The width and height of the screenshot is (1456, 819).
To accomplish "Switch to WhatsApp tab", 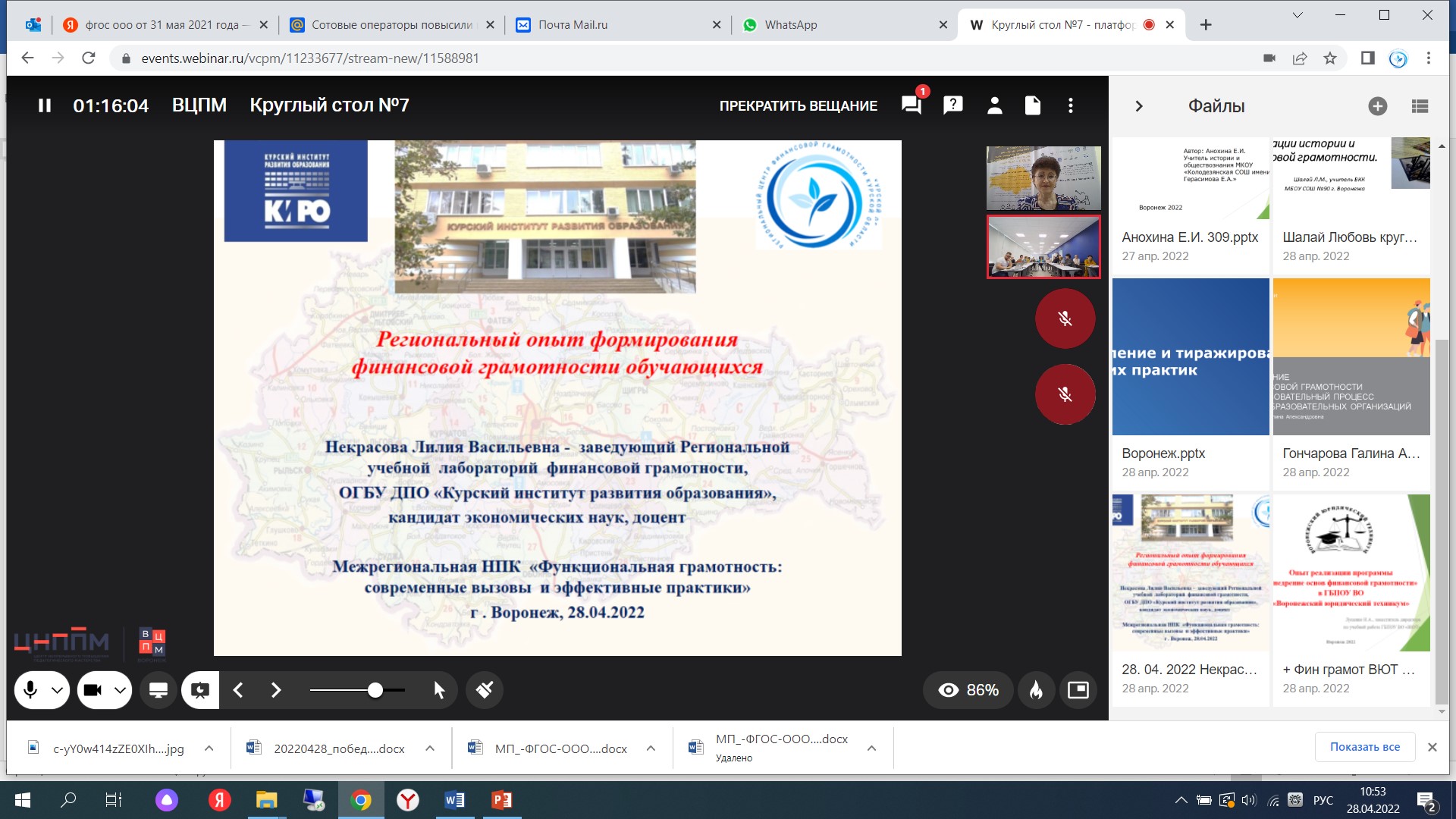I will [x=845, y=25].
